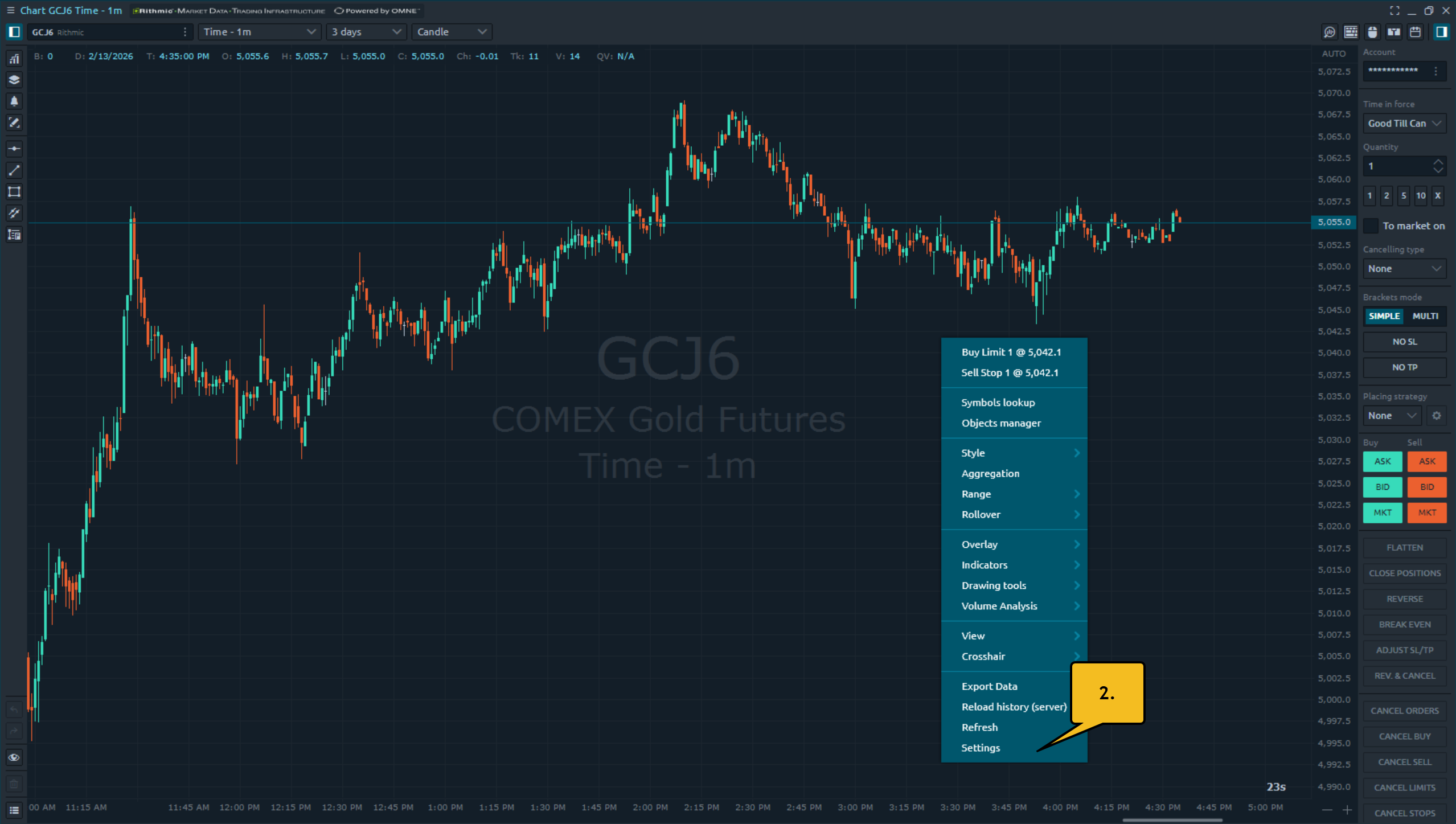Enable the To market on checkbox
The image size is (1456, 824).
1371,226
